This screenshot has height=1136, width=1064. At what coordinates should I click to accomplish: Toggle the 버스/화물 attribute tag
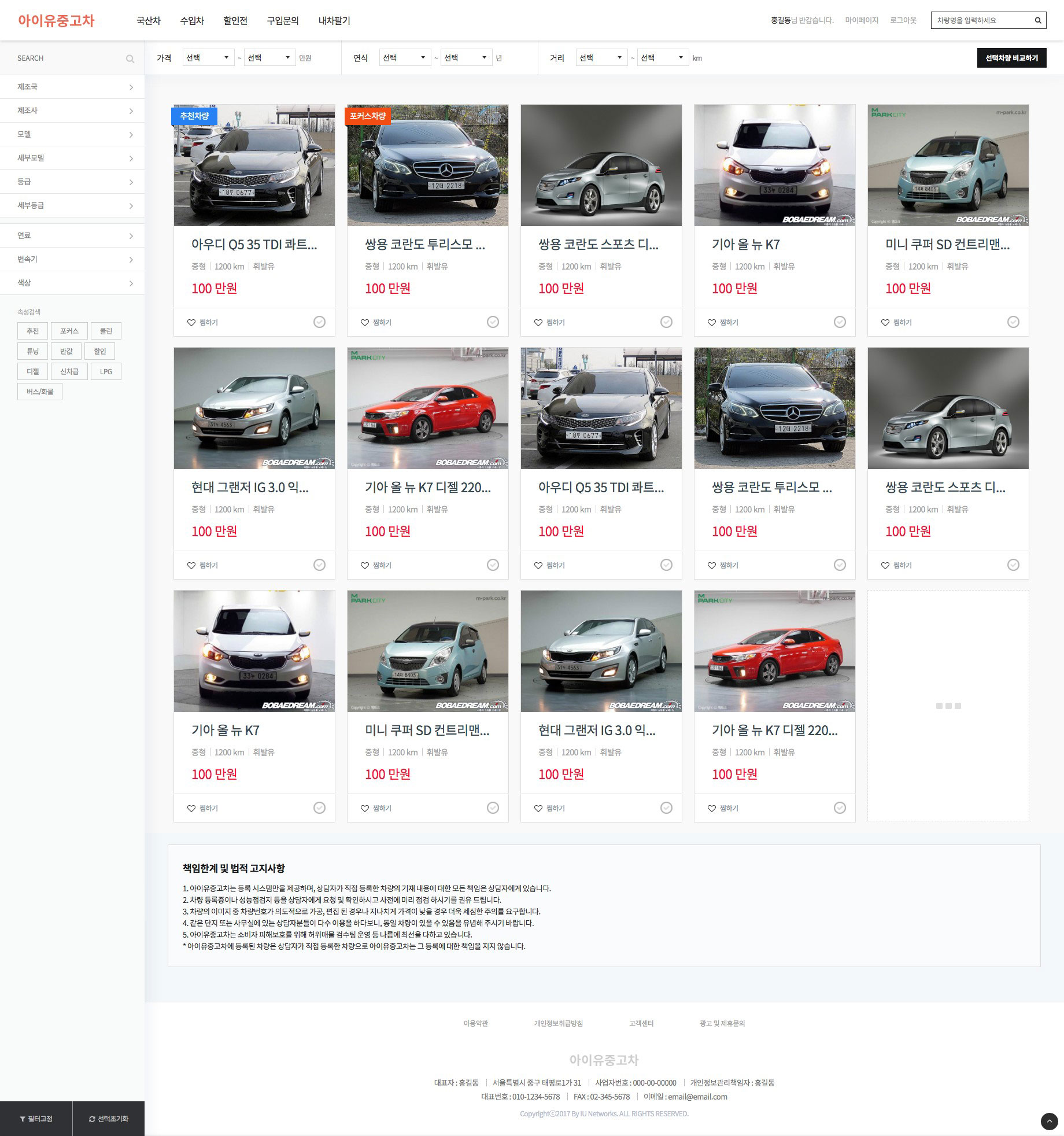pos(39,392)
